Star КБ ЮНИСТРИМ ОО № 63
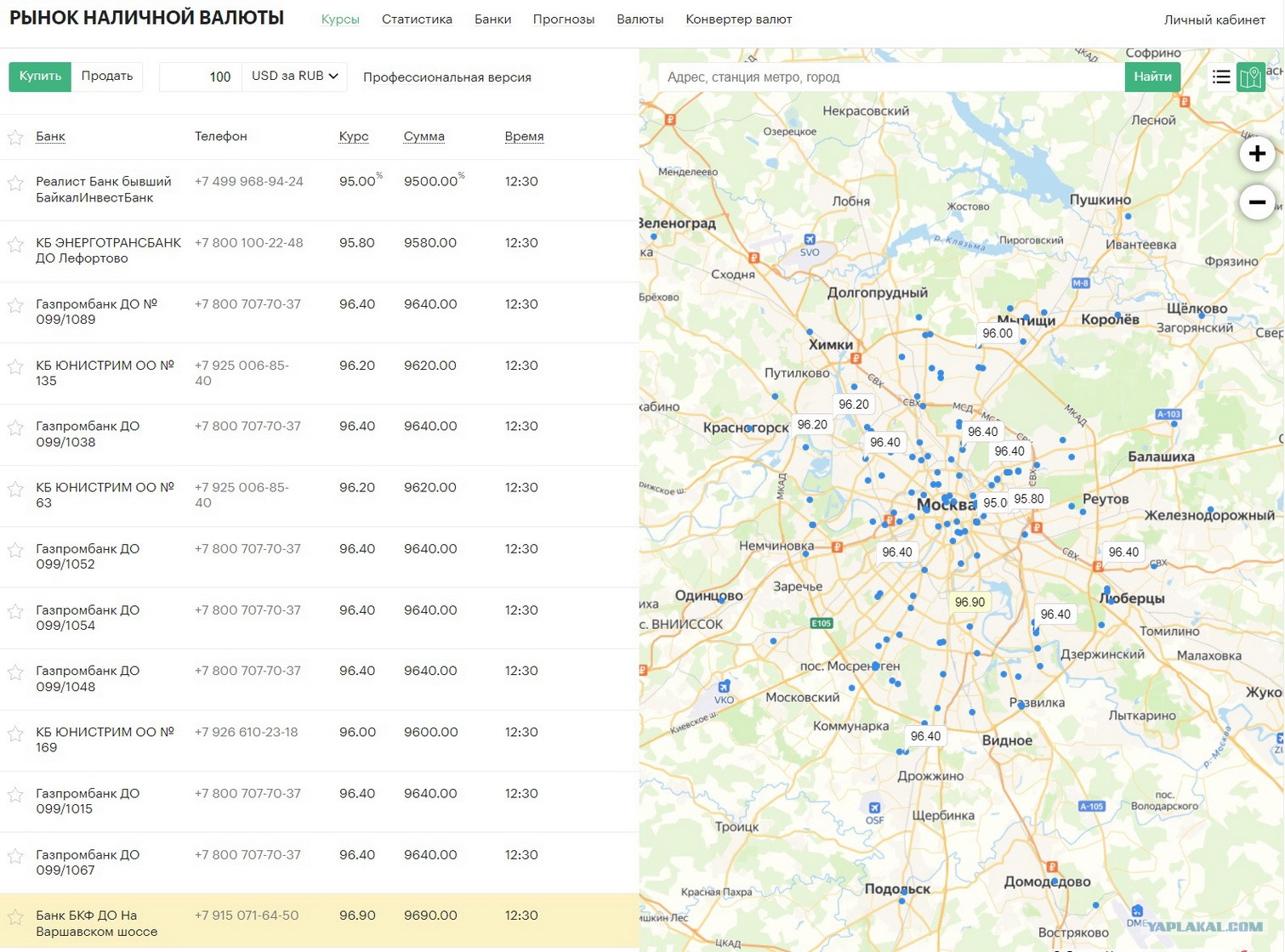Screen dimensions: 1285x952 (15, 489)
